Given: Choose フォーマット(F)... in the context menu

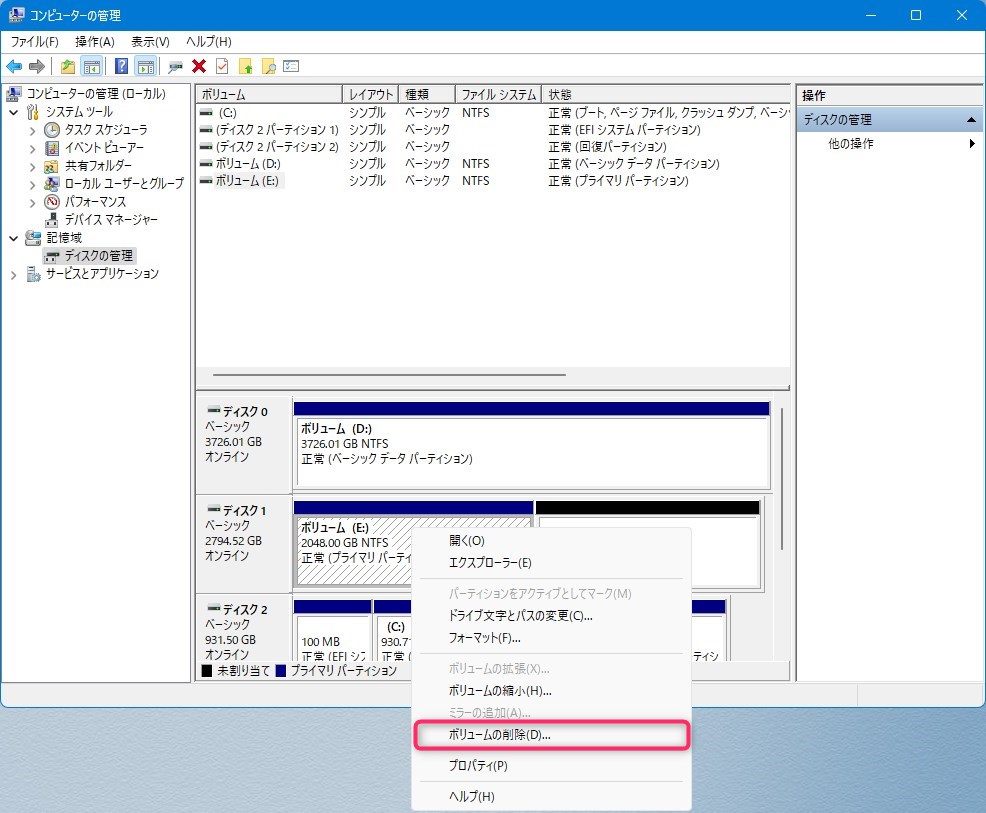Looking at the screenshot, I should (484, 637).
